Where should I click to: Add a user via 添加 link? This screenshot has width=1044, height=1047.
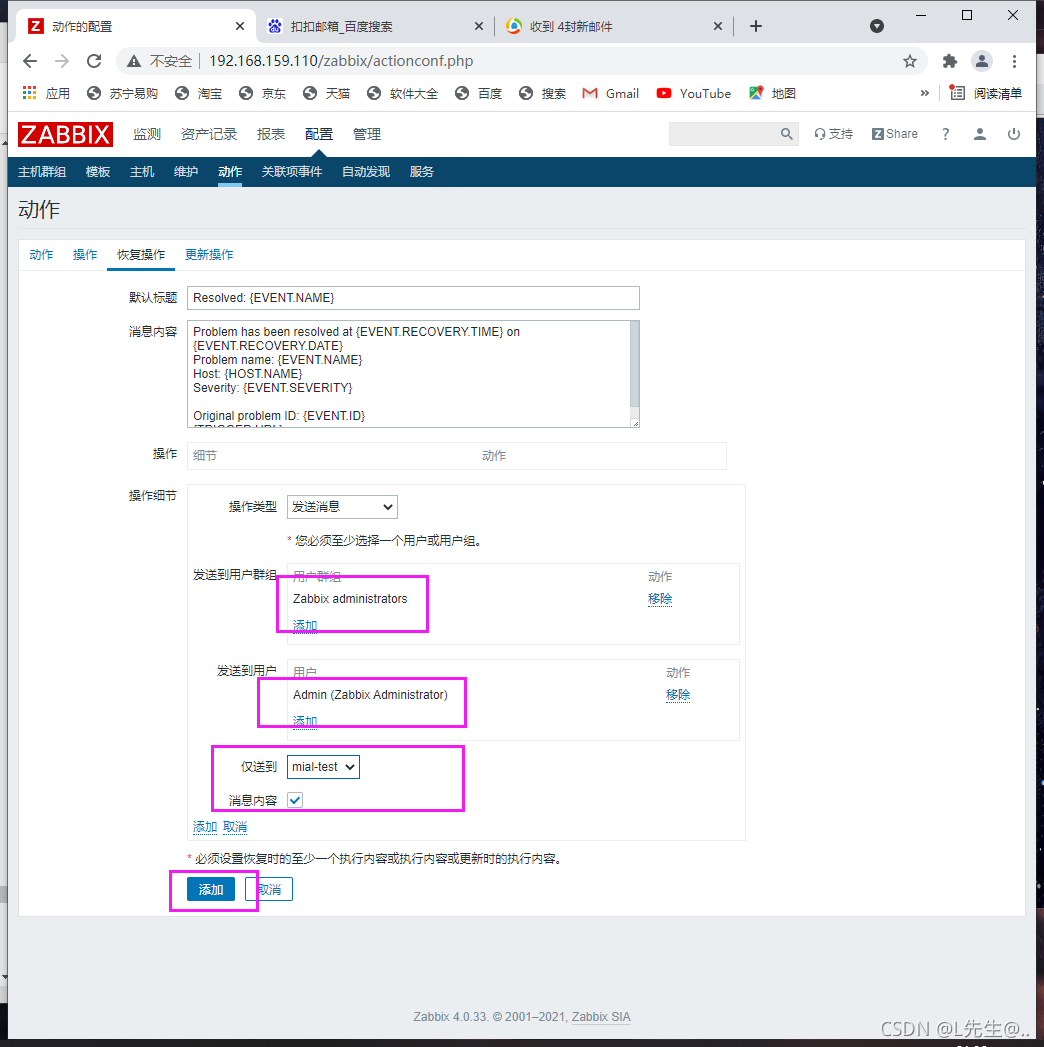pyautogui.click(x=305, y=721)
